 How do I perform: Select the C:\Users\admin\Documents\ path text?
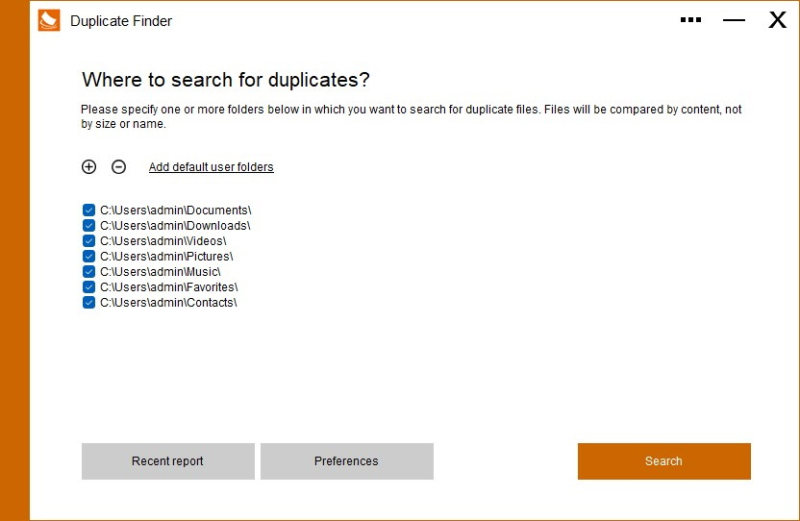coord(175,210)
